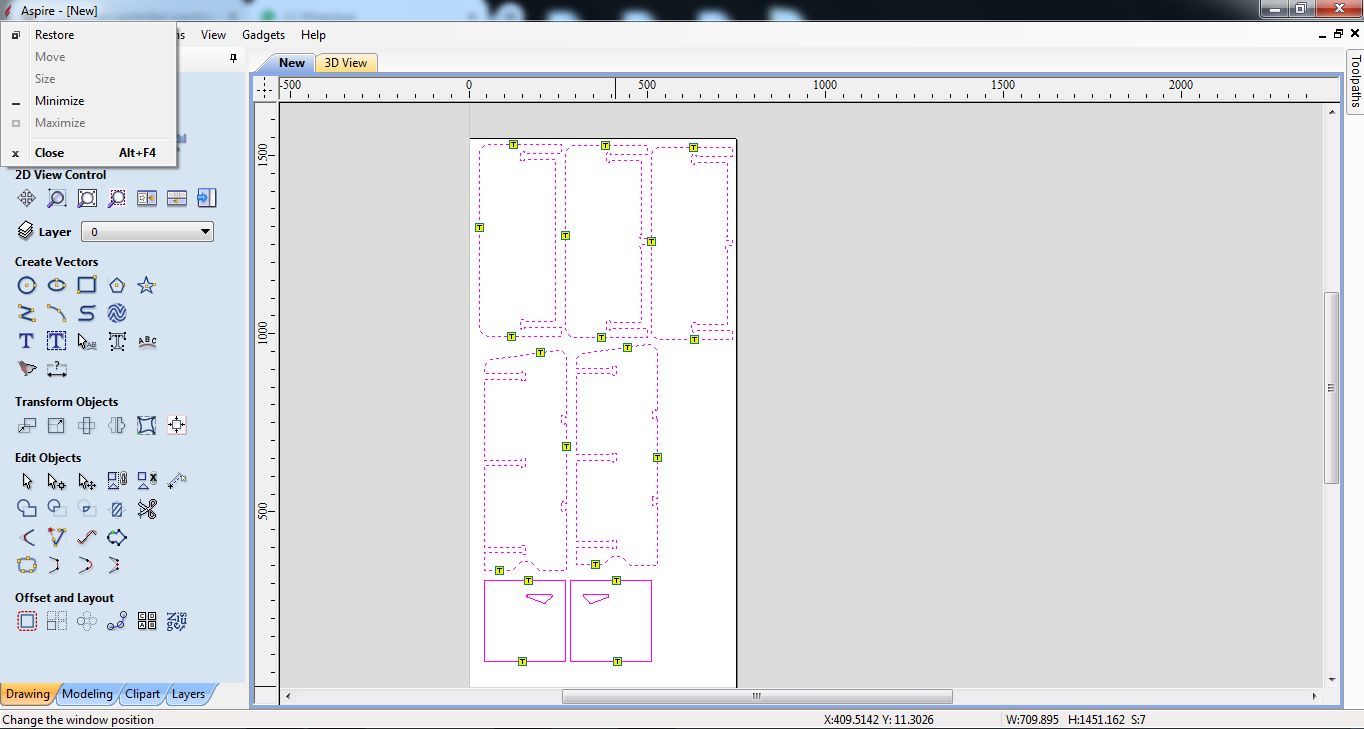1364x729 pixels.
Task: Switch to the Layers tab
Action: pos(189,694)
